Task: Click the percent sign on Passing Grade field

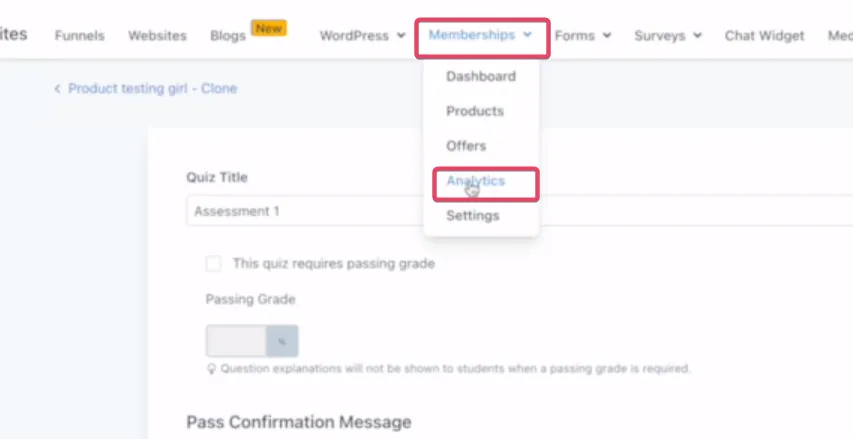Action: (282, 342)
